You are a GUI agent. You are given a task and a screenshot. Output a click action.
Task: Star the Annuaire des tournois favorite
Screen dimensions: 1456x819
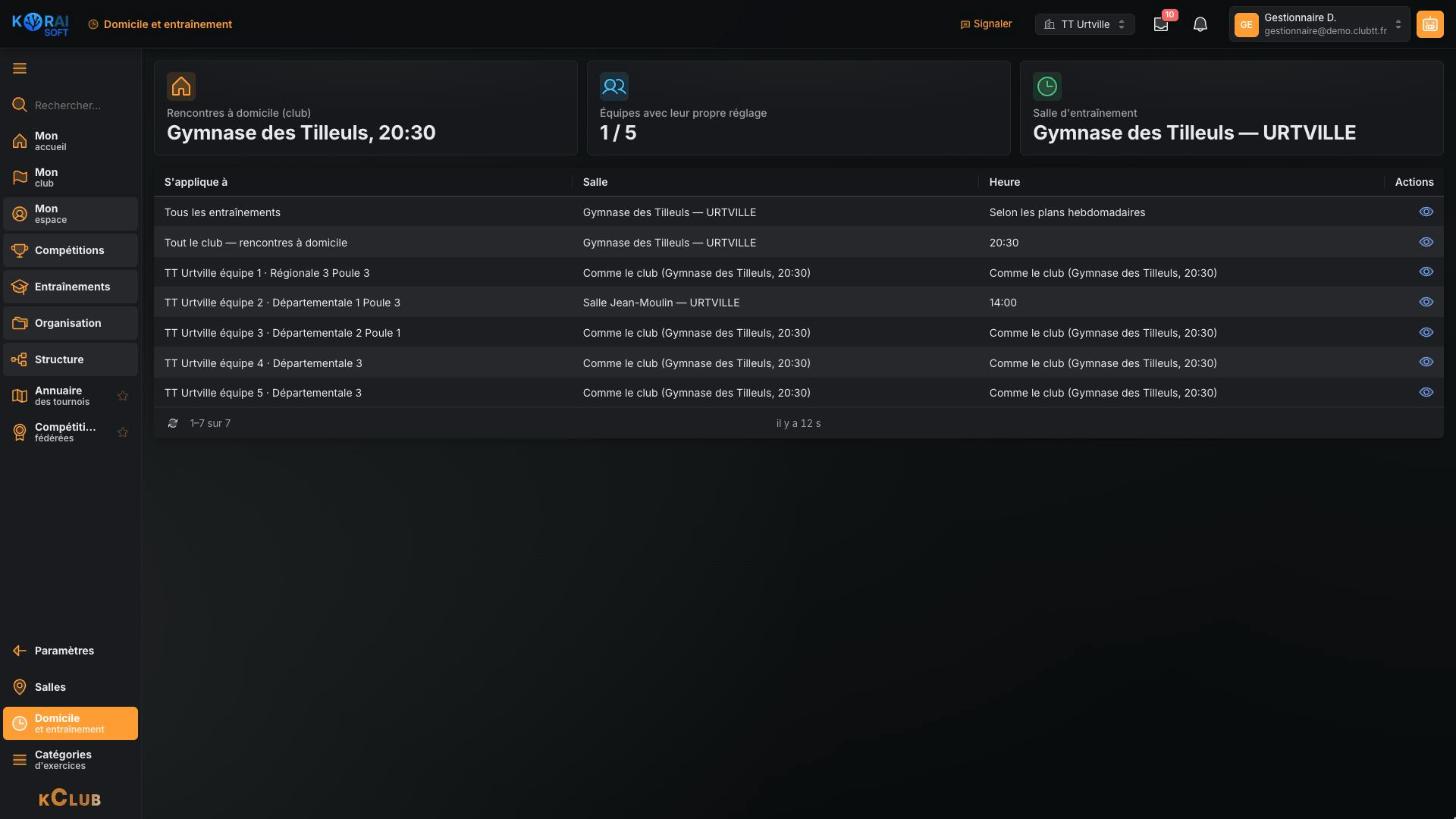(123, 396)
